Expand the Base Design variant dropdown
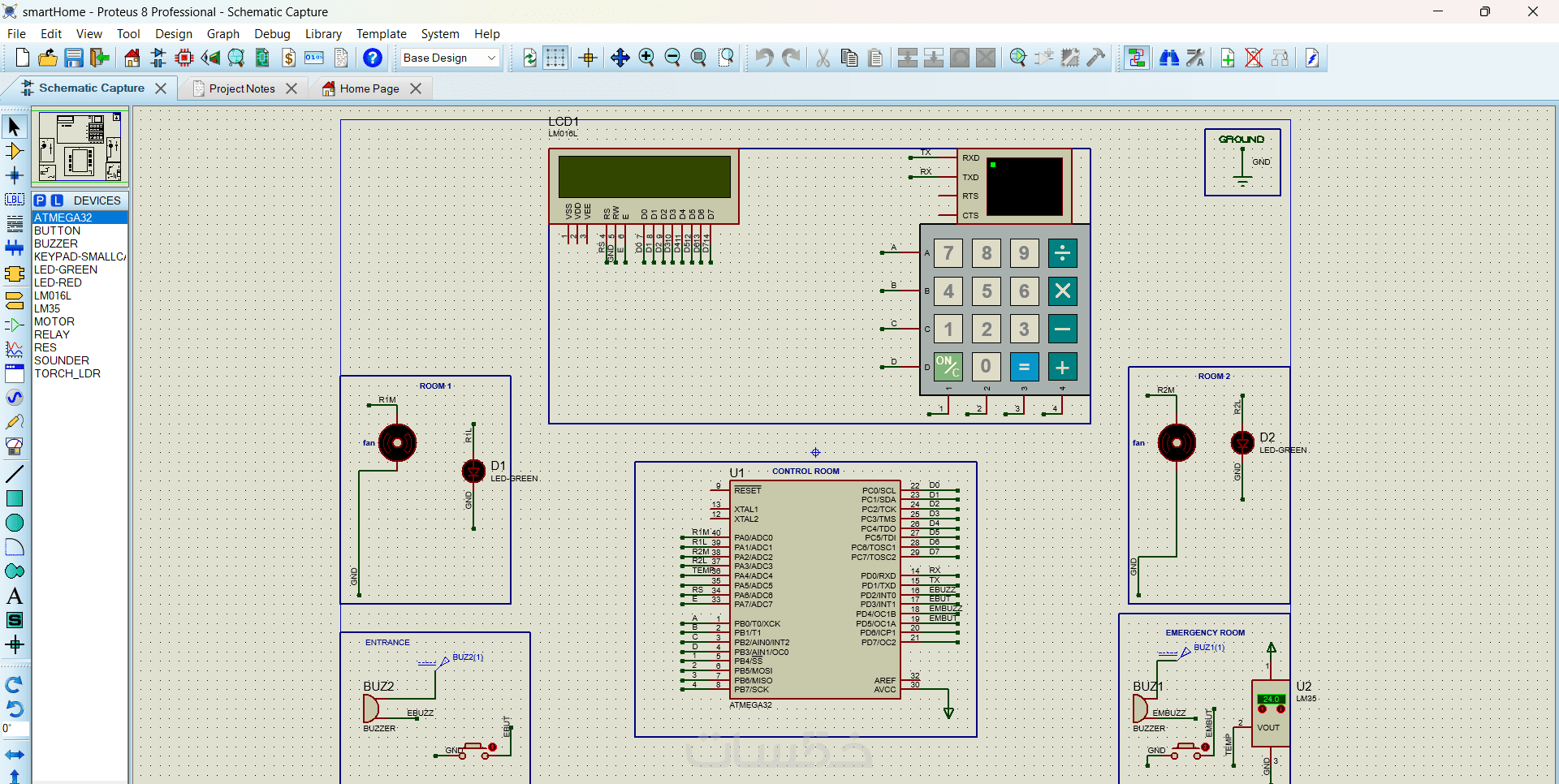 491,58
